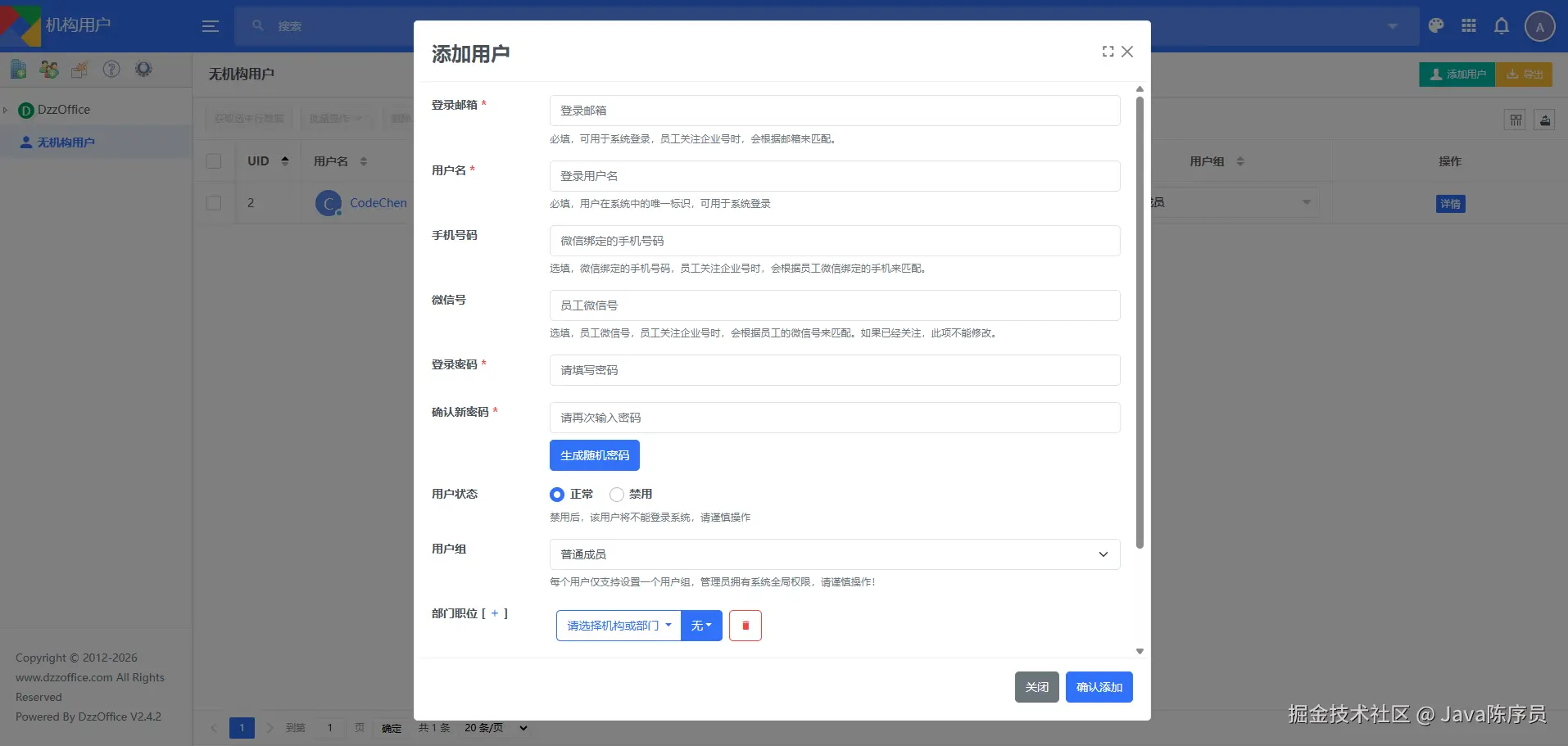1568x746 pixels.
Task: Click the dialog scrollbar up arrow
Action: click(1140, 89)
